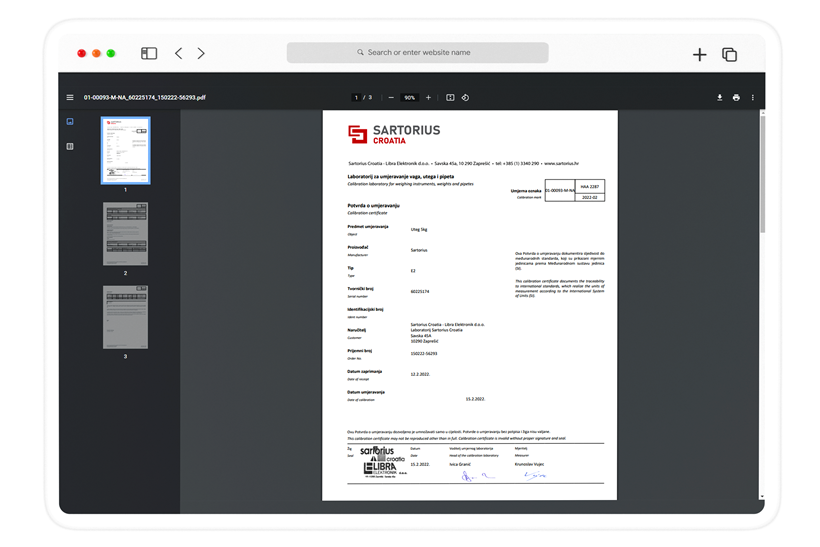Image resolution: width=820 pixels, height=547 pixels.
Task: Print the PDF document
Action: point(736,98)
